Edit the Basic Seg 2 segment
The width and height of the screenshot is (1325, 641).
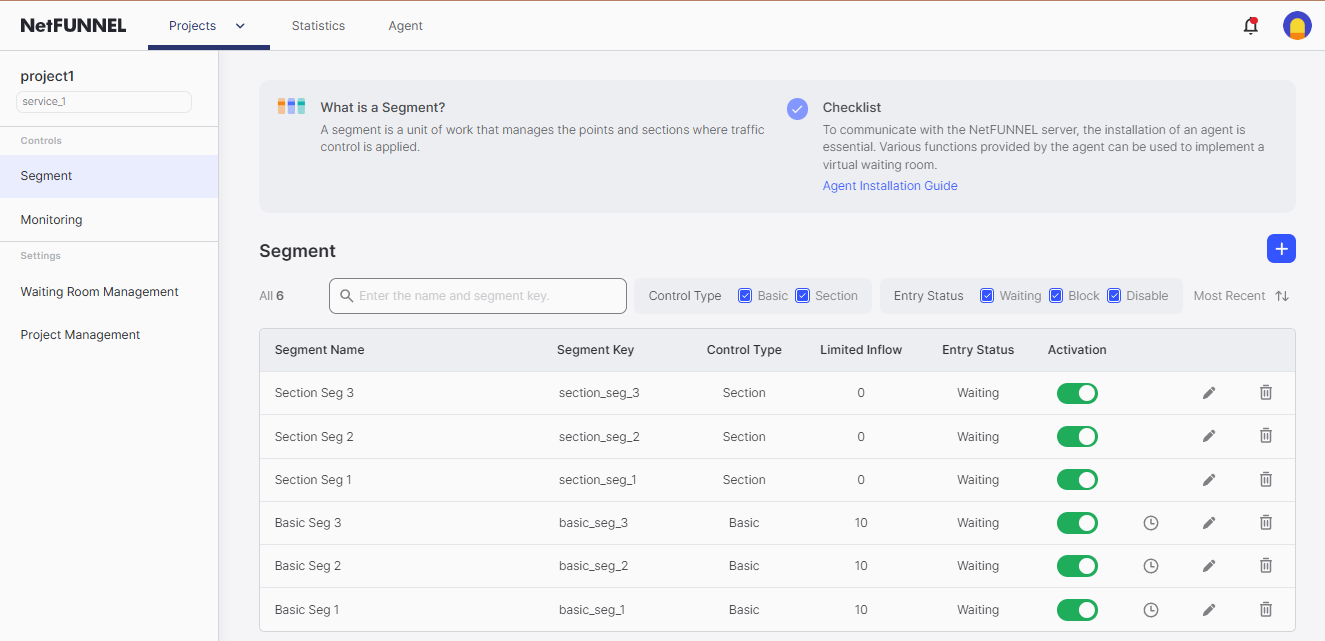[1208, 565]
